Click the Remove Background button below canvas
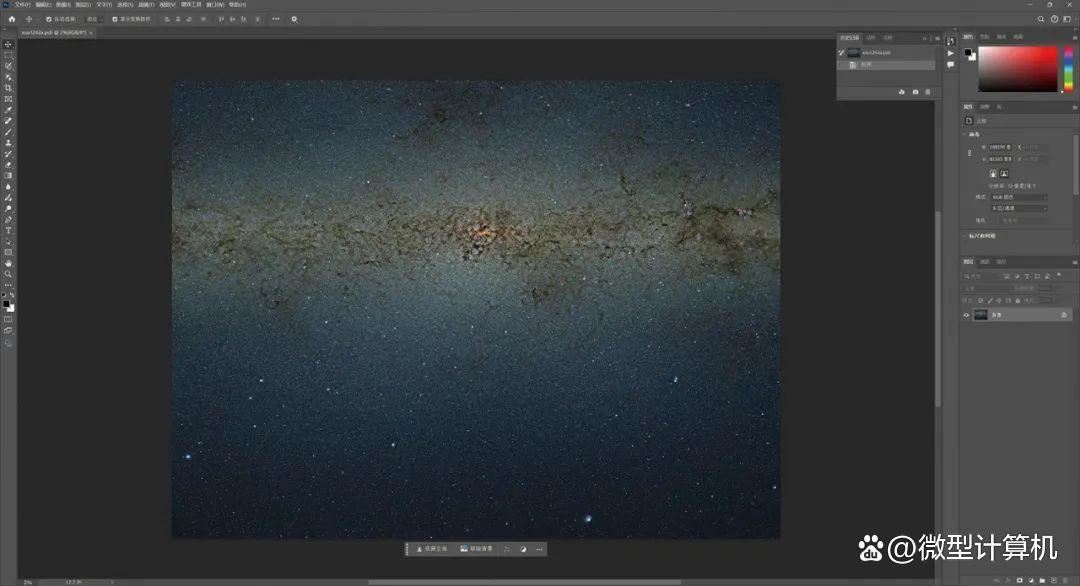Viewport: 1080px width, 586px height. pos(477,549)
